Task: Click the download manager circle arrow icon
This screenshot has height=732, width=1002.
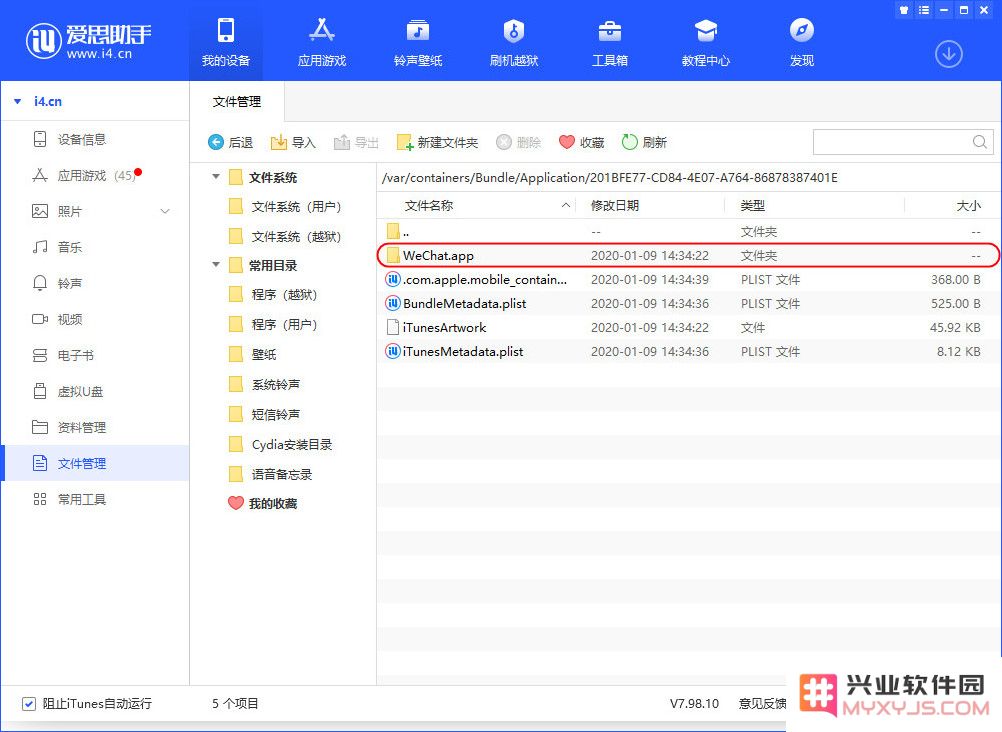Action: [949, 54]
